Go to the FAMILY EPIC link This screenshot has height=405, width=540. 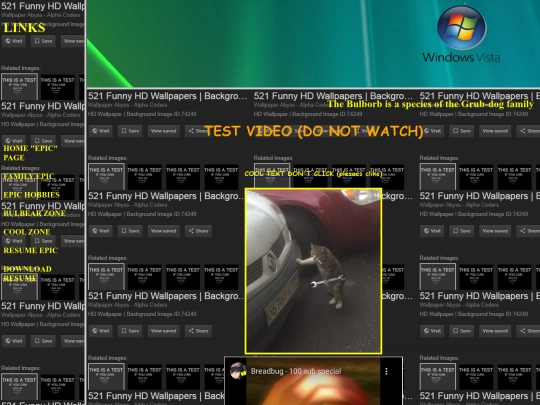29,176
